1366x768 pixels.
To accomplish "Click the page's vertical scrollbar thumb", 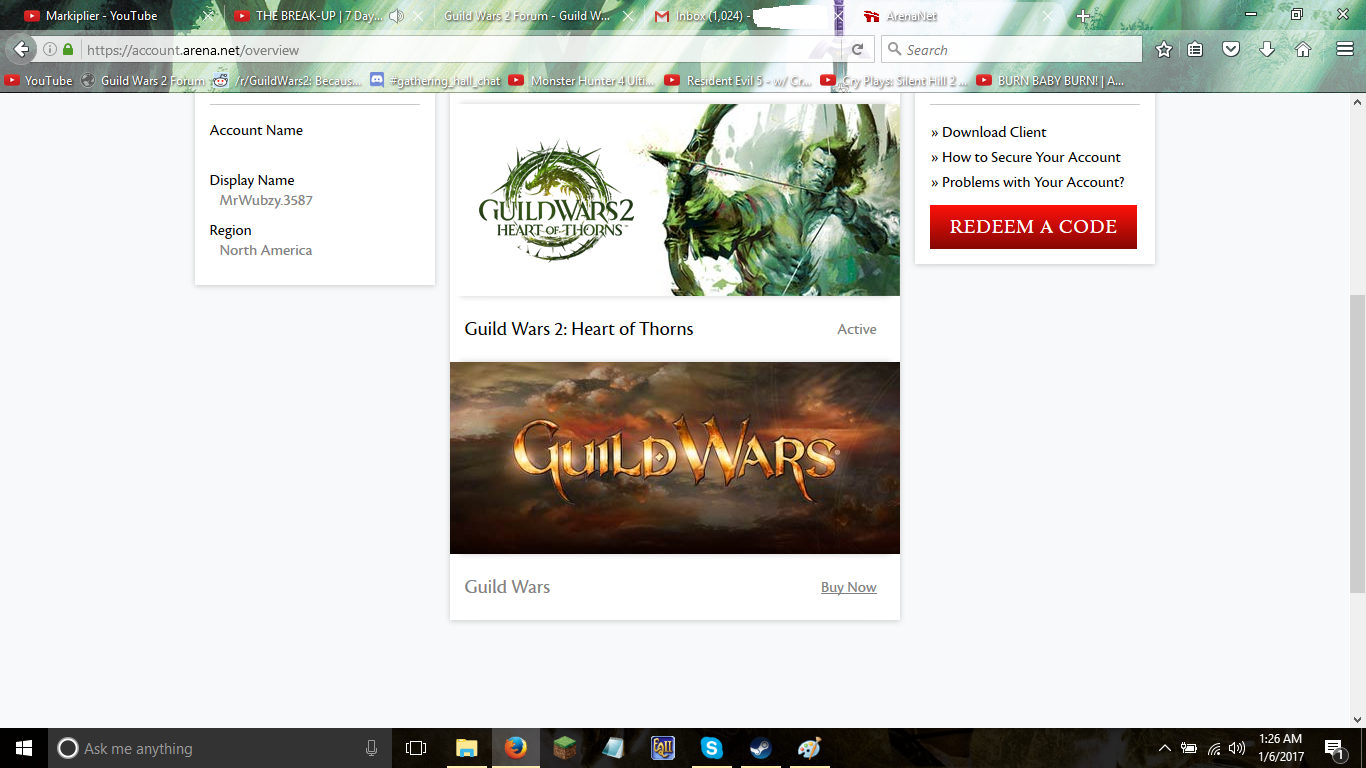I will tap(1357, 440).
